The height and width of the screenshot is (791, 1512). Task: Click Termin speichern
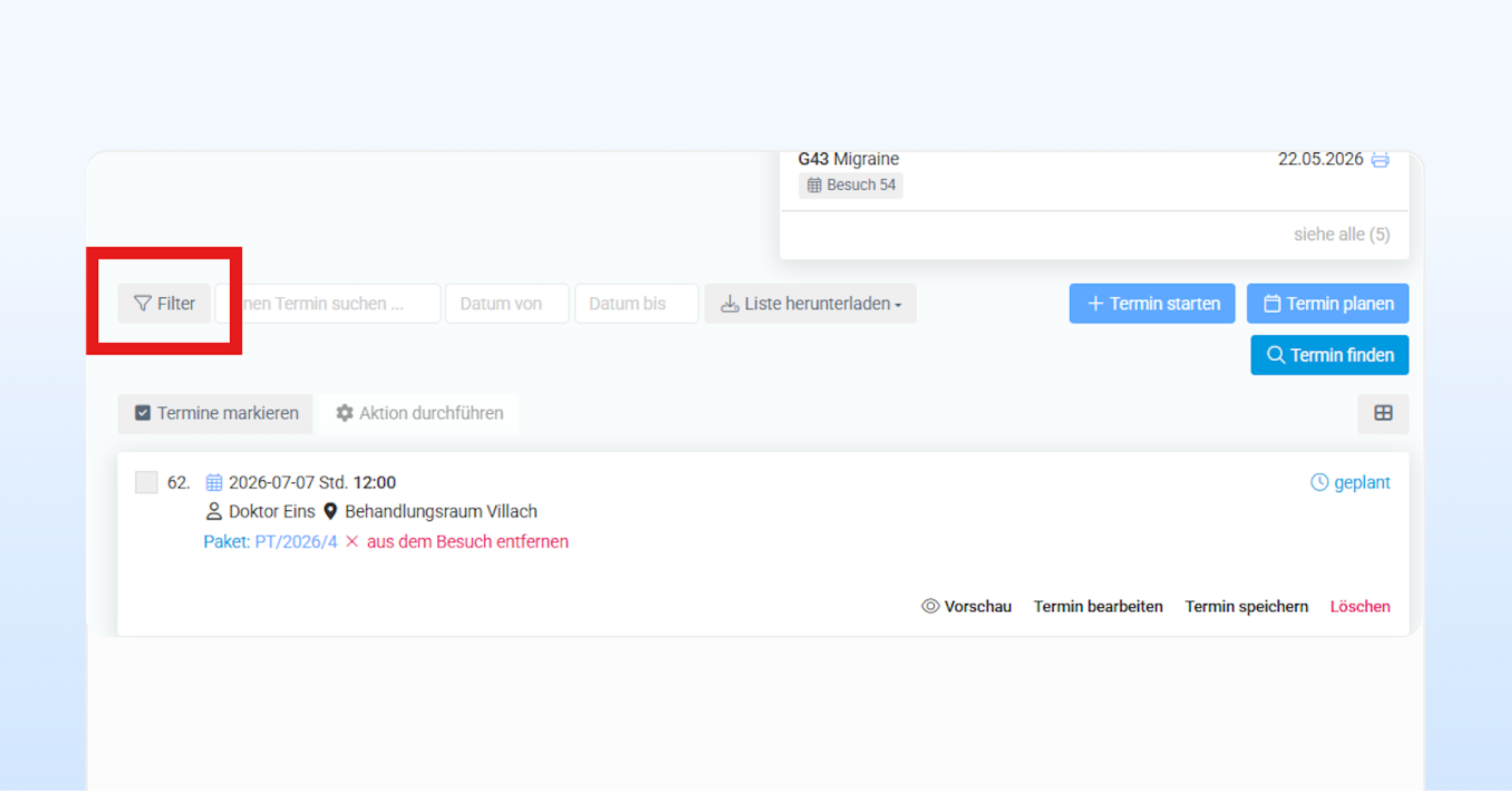(x=1246, y=606)
